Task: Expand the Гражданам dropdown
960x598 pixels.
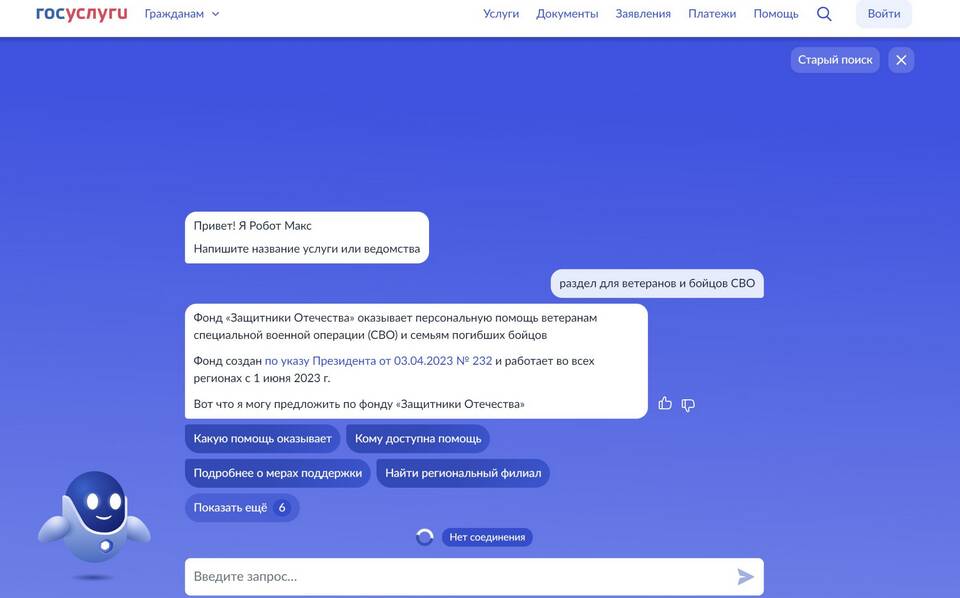Action: tap(182, 13)
